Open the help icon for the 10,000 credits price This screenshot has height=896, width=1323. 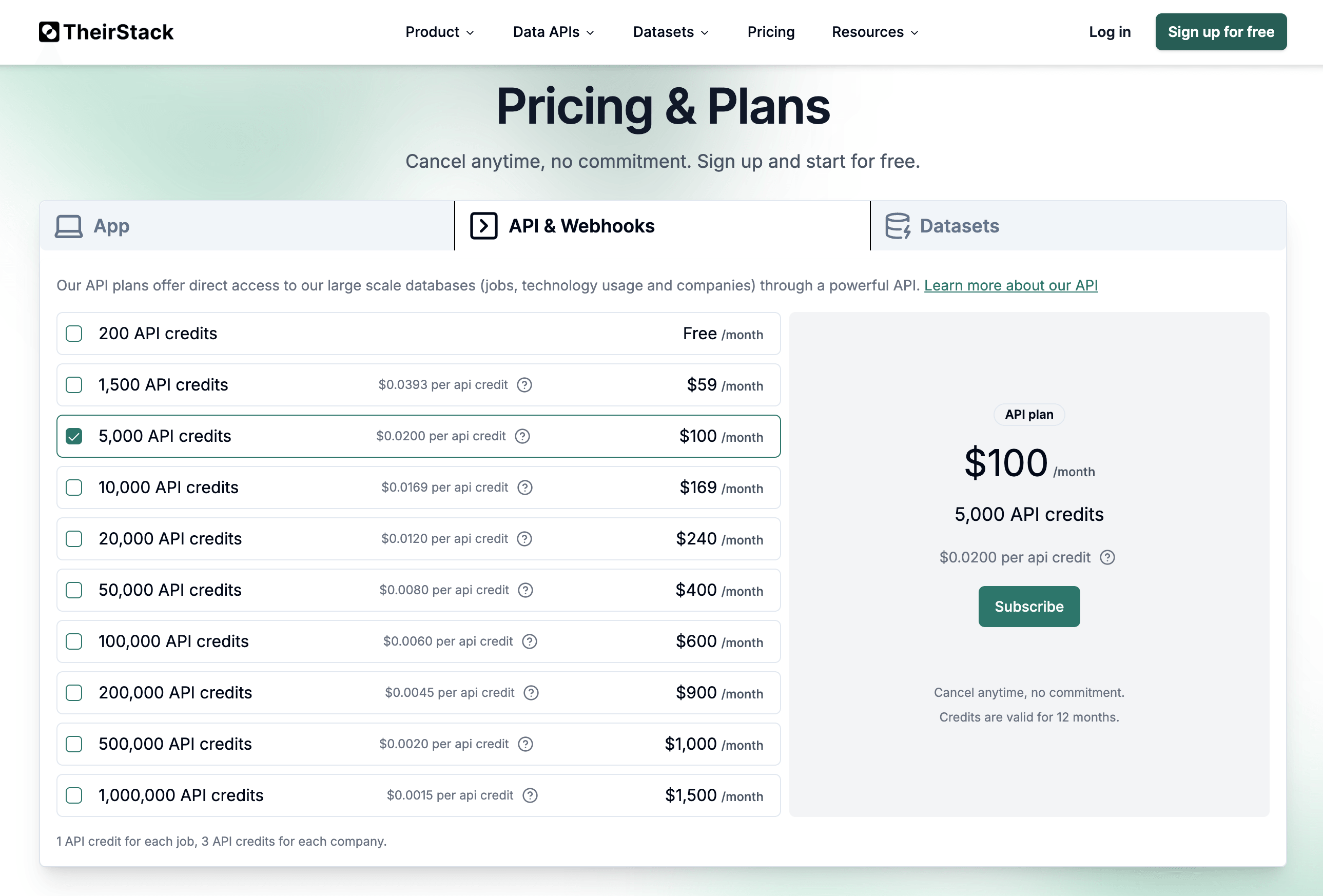point(526,488)
